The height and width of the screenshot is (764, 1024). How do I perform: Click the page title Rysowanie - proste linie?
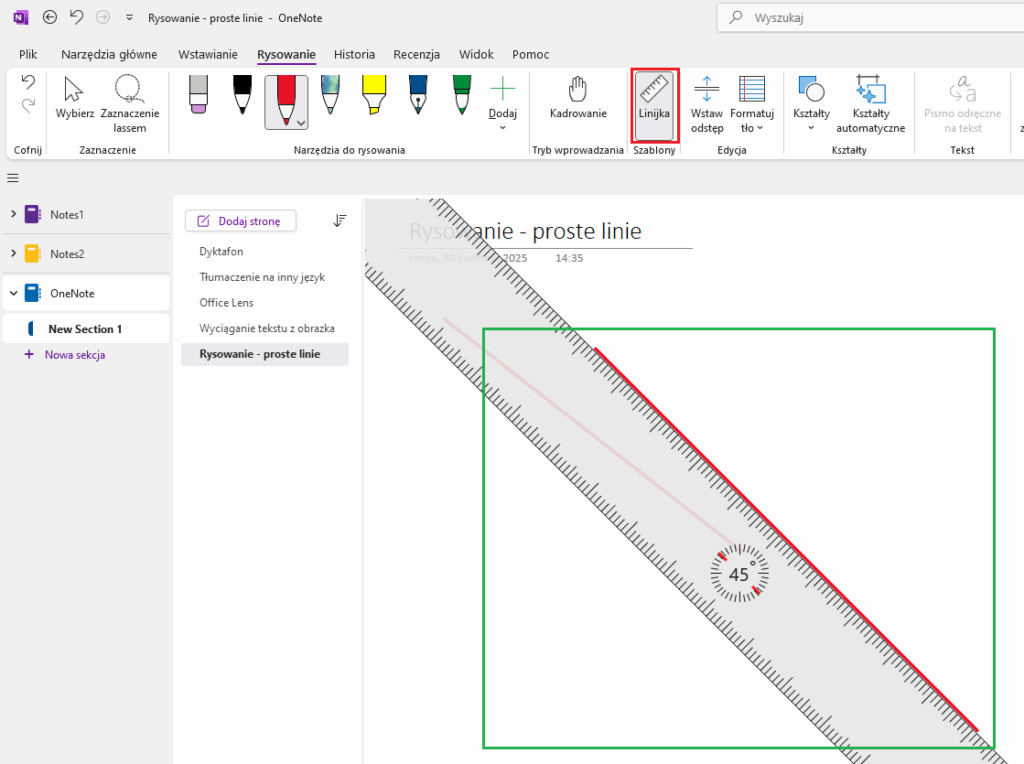point(525,231)
